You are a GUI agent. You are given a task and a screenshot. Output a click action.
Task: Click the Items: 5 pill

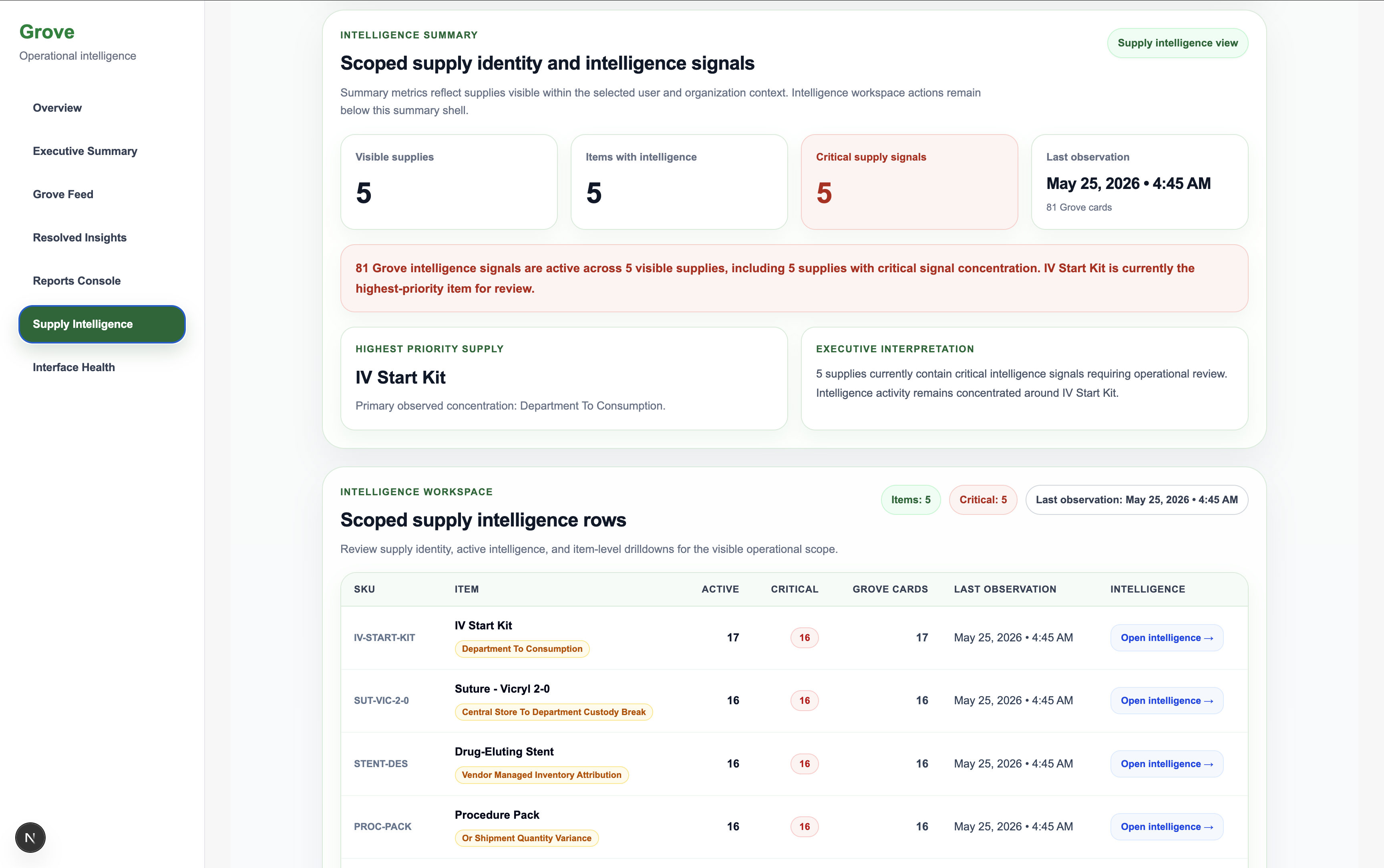pos(911,500)
